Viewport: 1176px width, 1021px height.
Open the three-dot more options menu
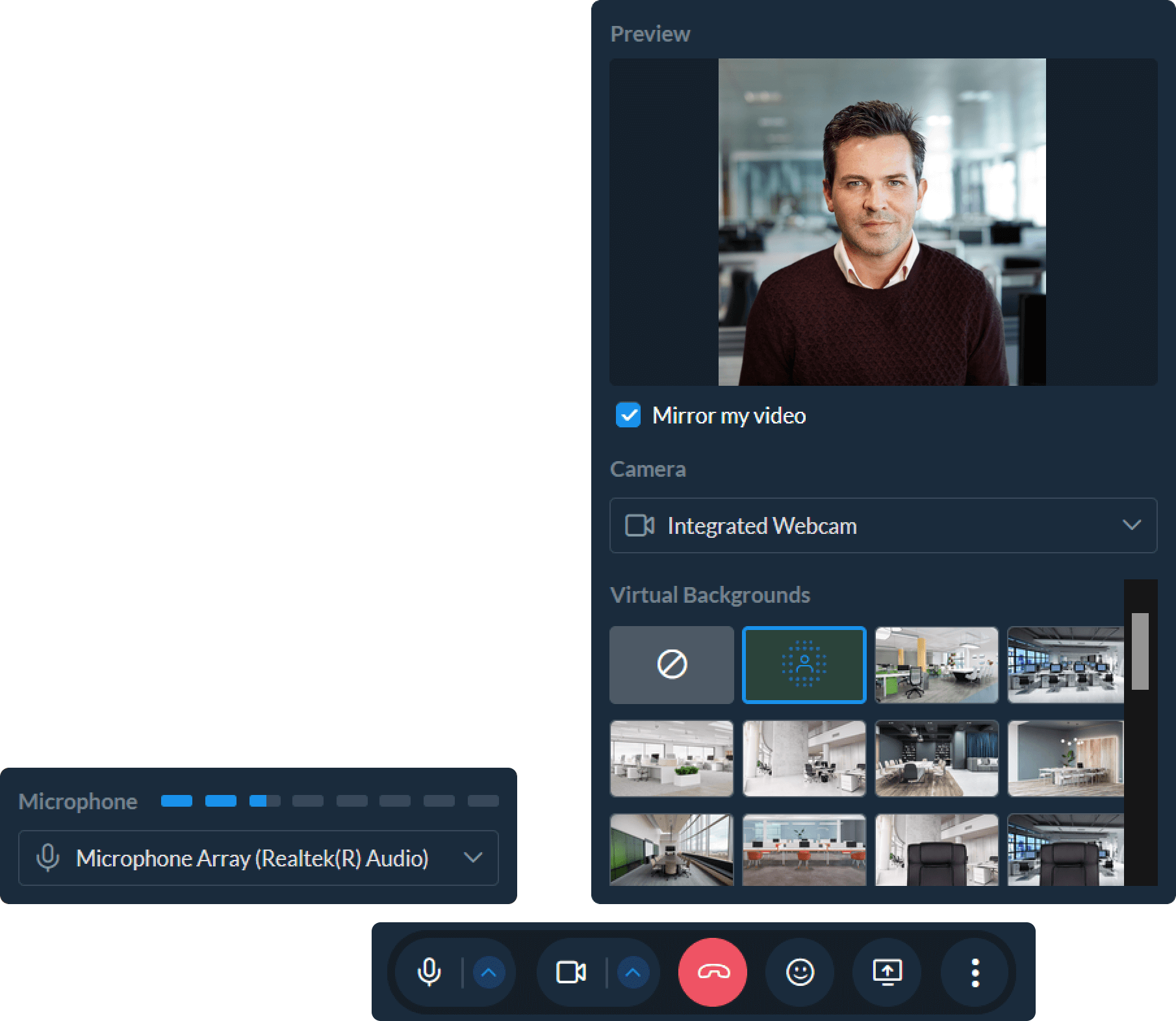(975, 972)
